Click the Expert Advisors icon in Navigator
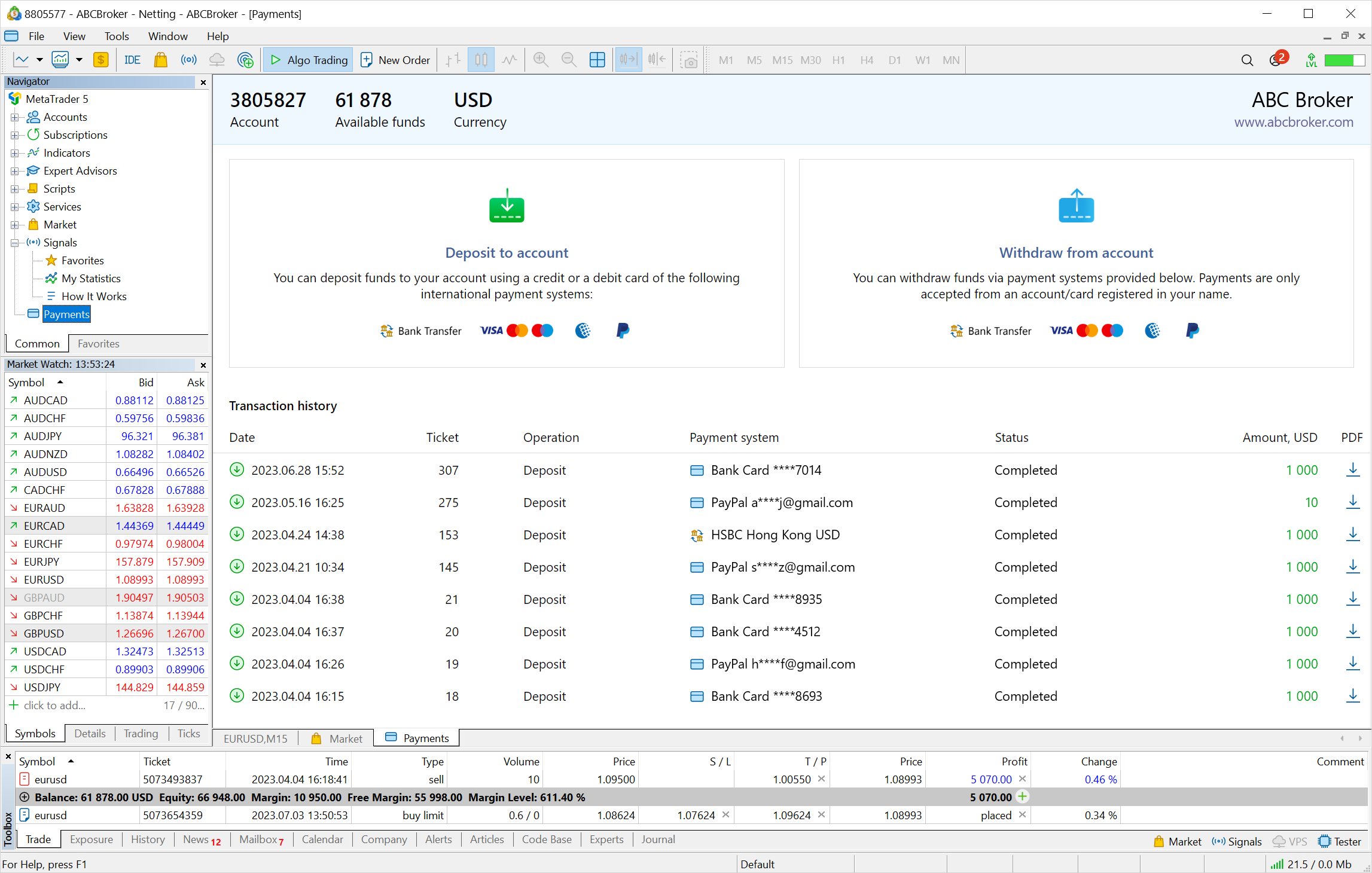The width and height of the screenshot is (1372, 873). [x=34, y=171]
